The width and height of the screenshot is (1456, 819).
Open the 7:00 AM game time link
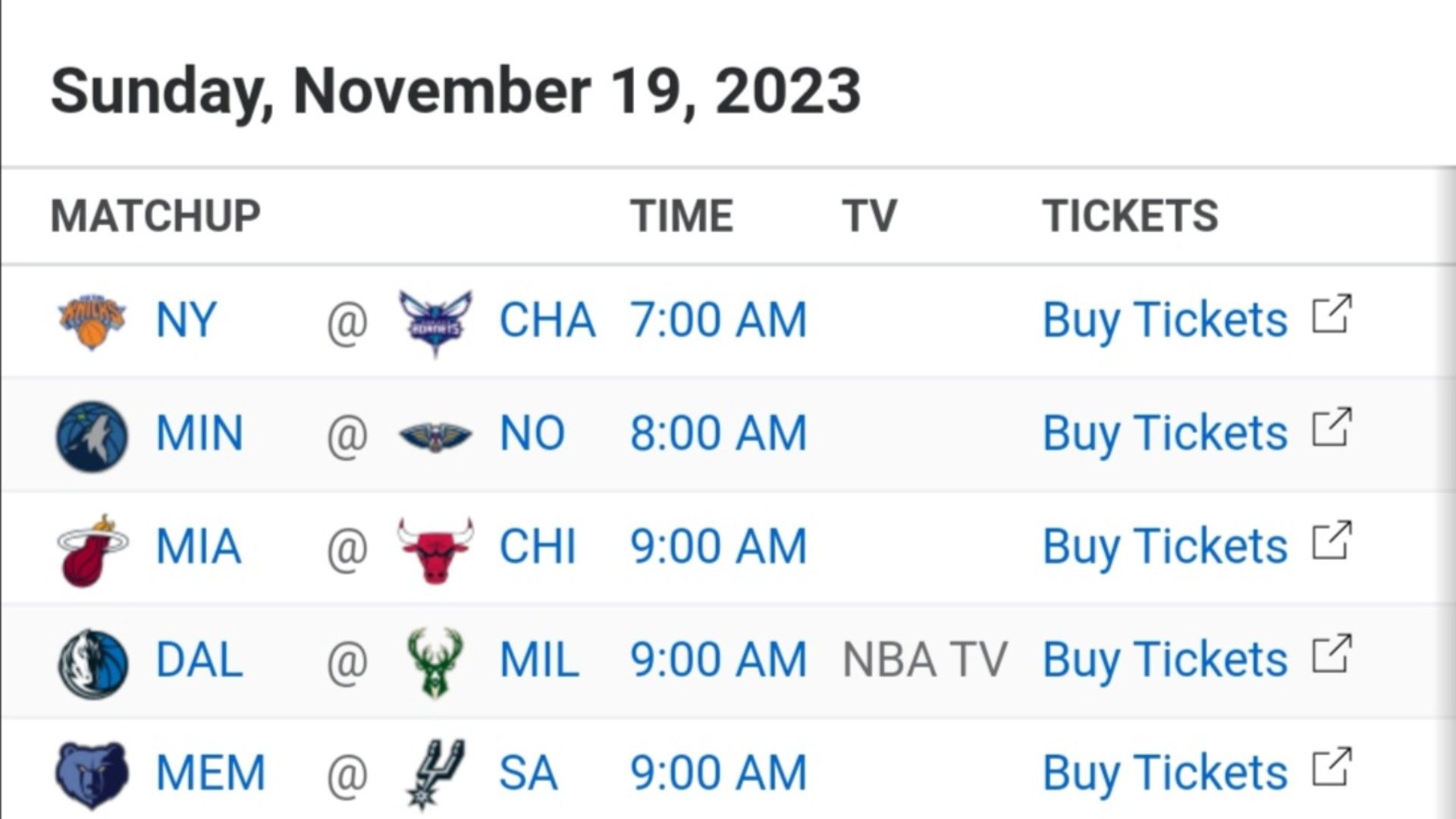click(x=718, y=319)
